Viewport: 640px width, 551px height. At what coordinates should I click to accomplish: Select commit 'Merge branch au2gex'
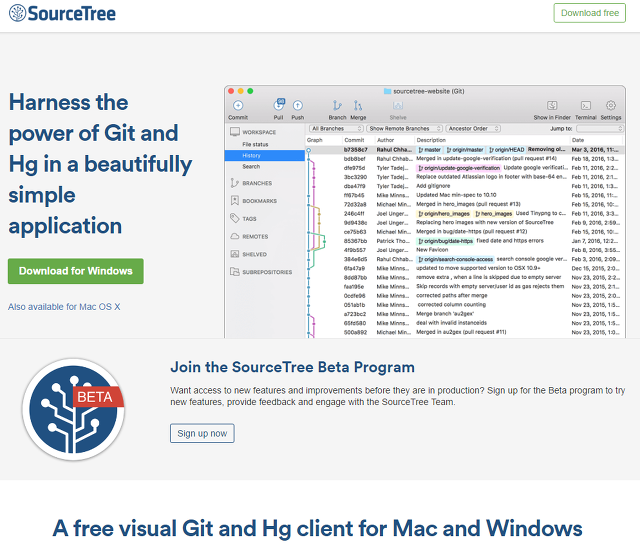click(465, 314)
